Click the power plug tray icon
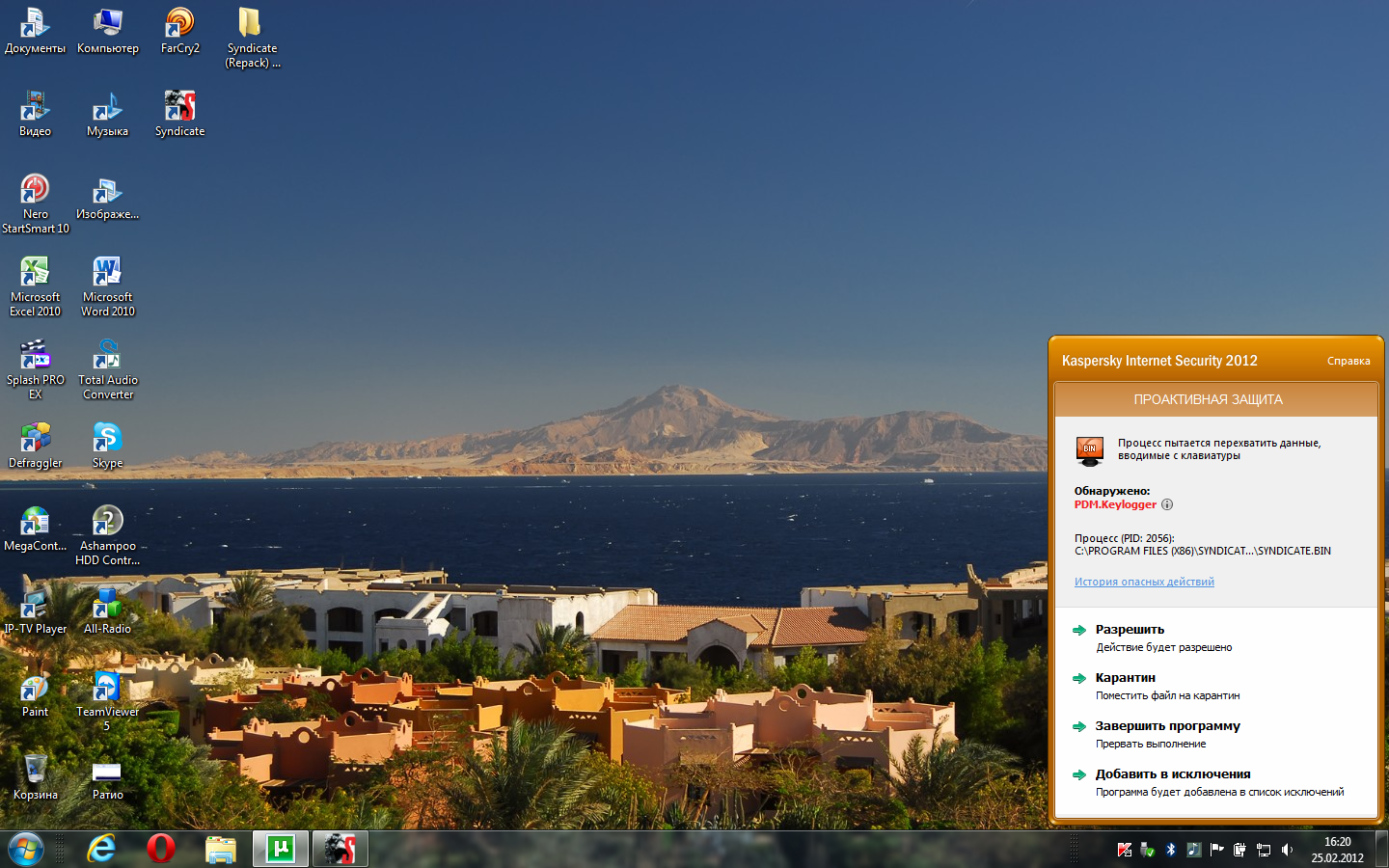1389x868 pixels. [x=1239, y=850]
